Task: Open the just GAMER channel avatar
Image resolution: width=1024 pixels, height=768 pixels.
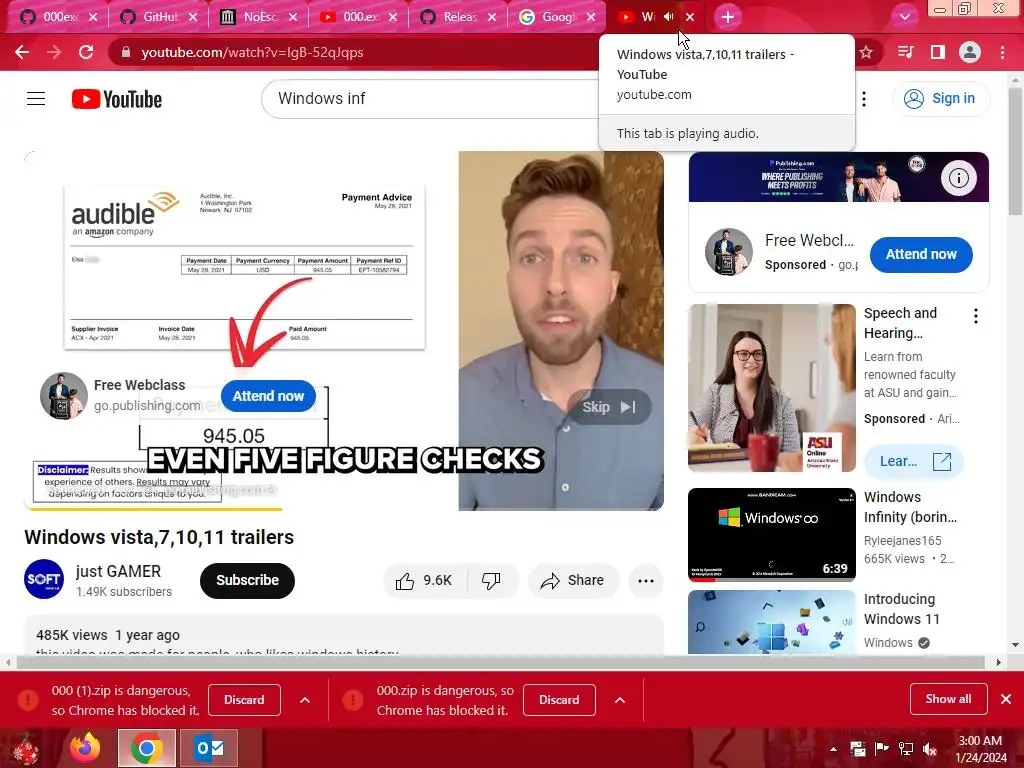Action: [44, 579]
